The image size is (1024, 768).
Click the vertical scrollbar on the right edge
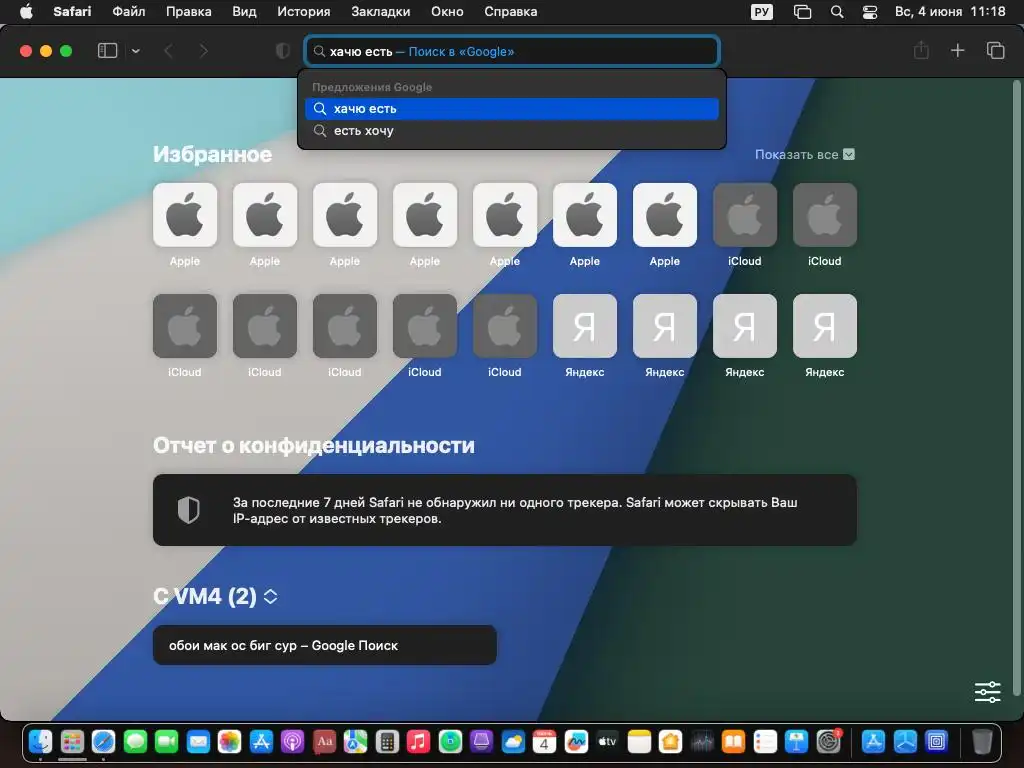pos(1016,389)
